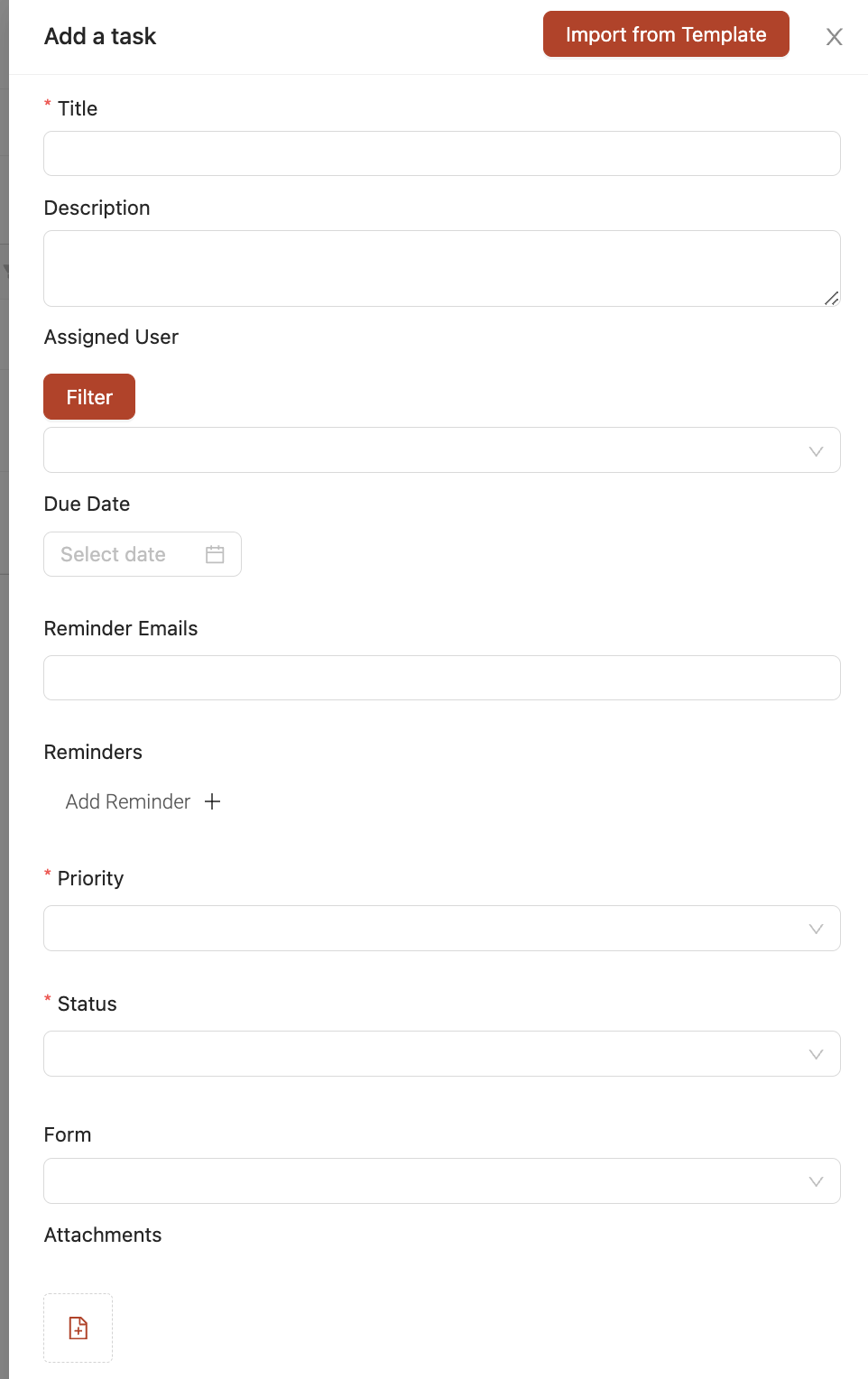Click the Description resize handle corner
Screen dimensions: 868x1379
[x=832, y=298]
